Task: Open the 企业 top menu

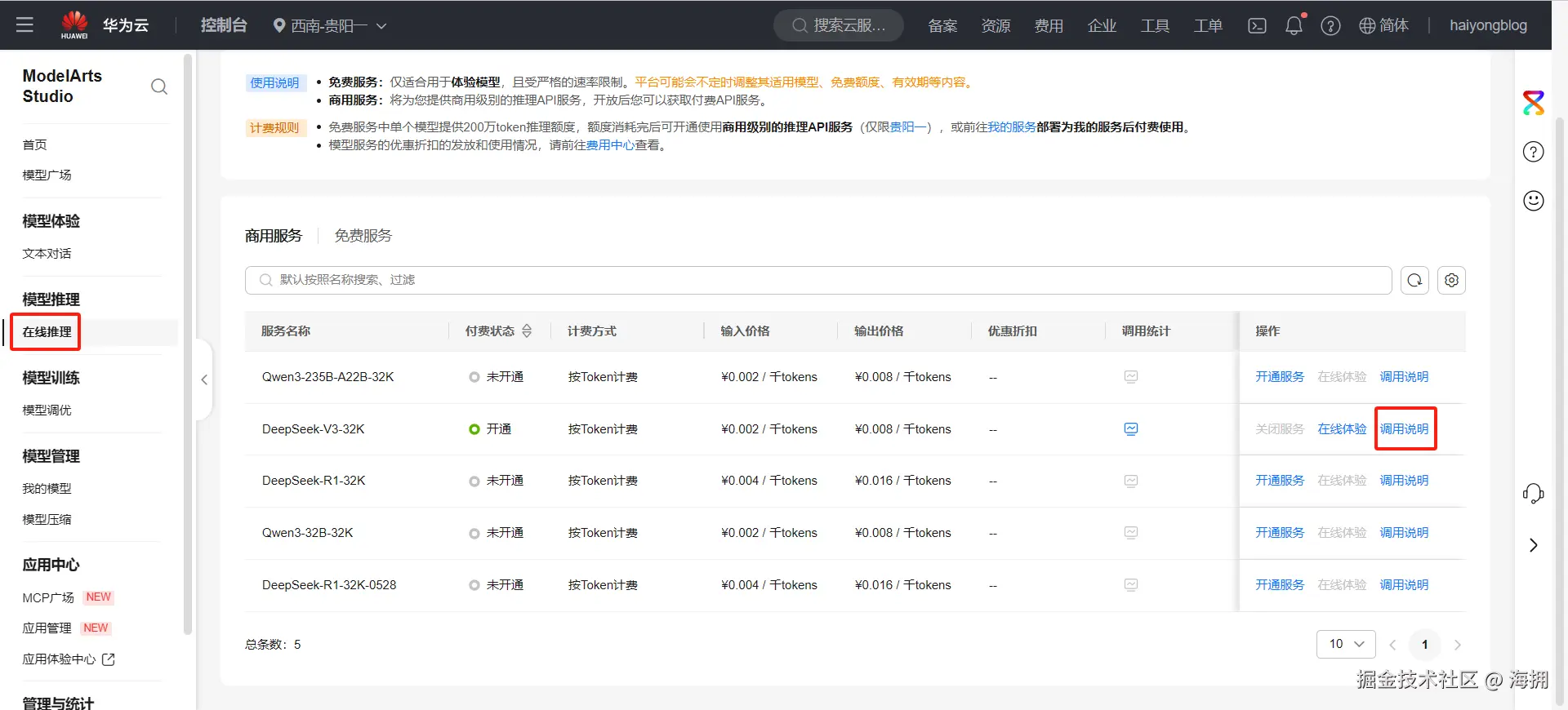Action: point(1102,26)
